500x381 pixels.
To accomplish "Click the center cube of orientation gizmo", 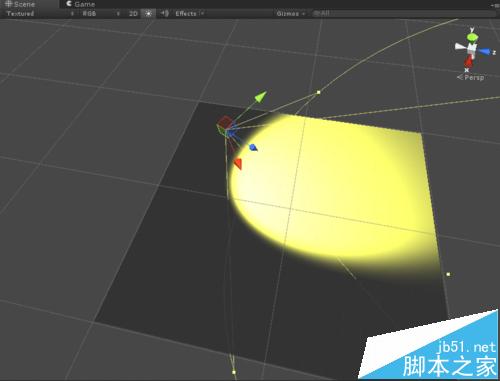I will 471,49.
